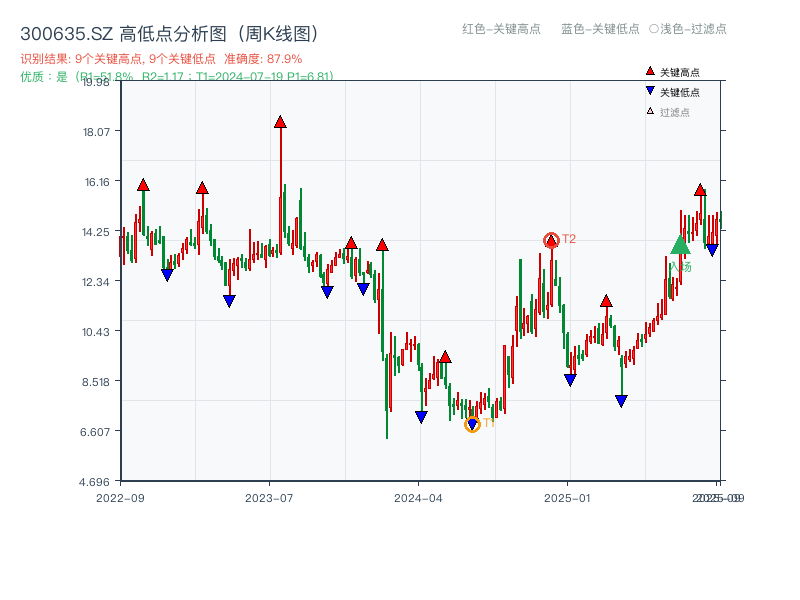Click the earliest red high-point marker after 2022-09
This screenshot has height=600, width=800.
coord(143,185)
